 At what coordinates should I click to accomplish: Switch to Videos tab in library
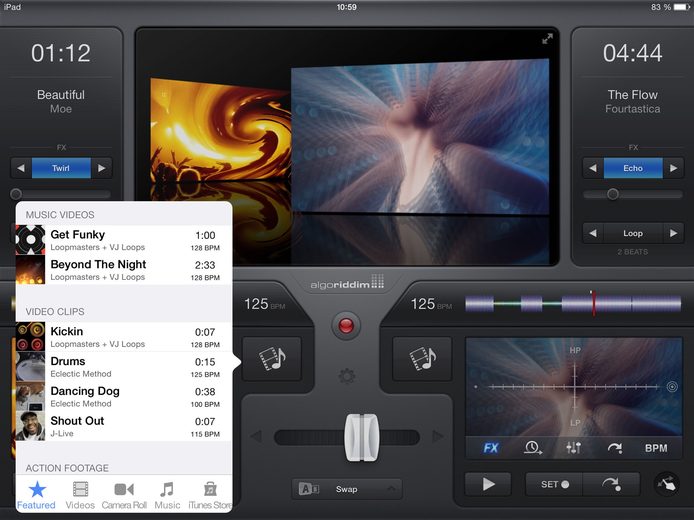pos(80,496)
